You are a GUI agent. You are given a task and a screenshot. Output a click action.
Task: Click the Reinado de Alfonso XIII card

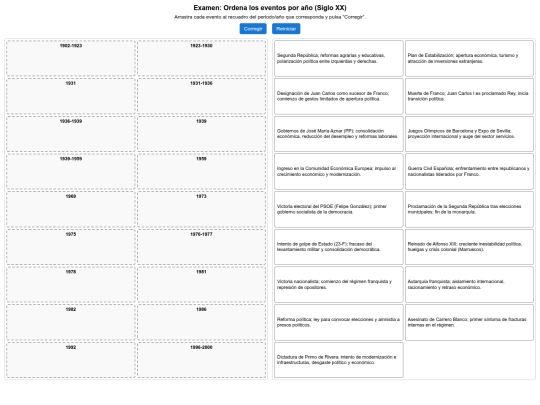click(x=469, y=247)
